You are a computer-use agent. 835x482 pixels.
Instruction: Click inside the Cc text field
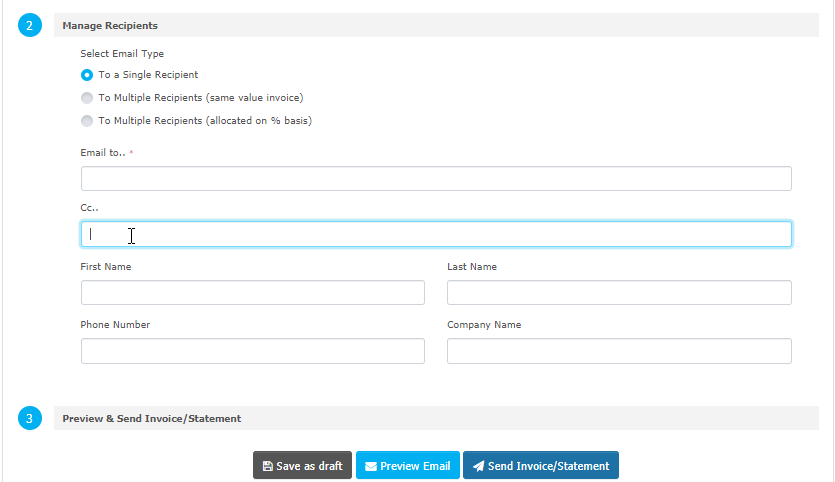436,234
